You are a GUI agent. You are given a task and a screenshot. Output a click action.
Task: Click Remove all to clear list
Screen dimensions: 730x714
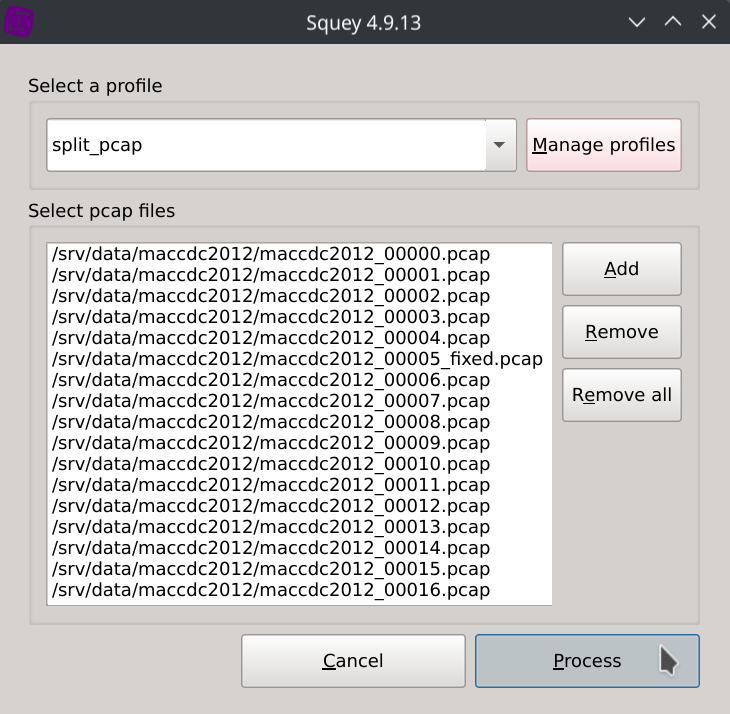[x=621, y=395]
